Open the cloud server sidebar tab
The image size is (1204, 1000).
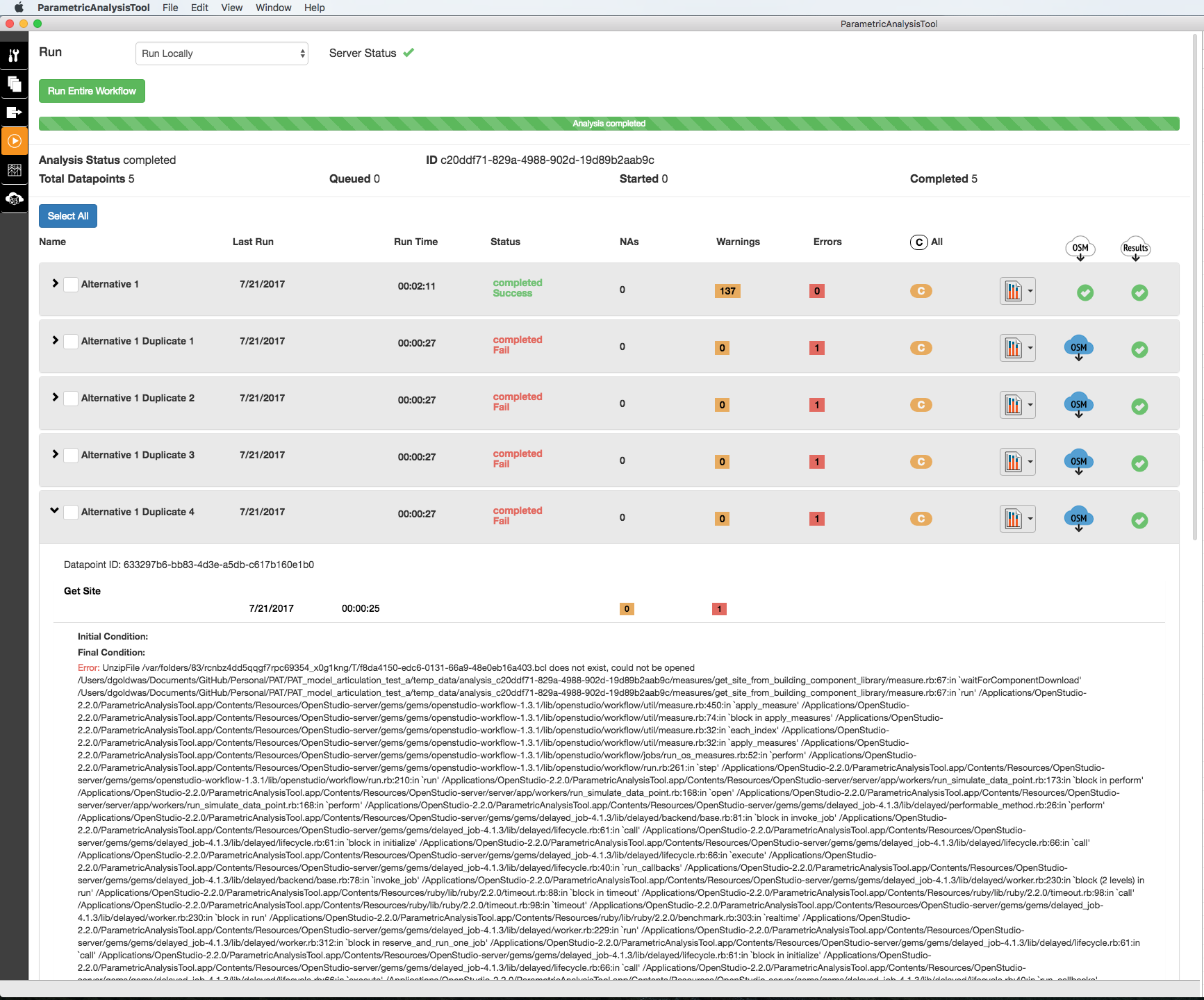14,199
